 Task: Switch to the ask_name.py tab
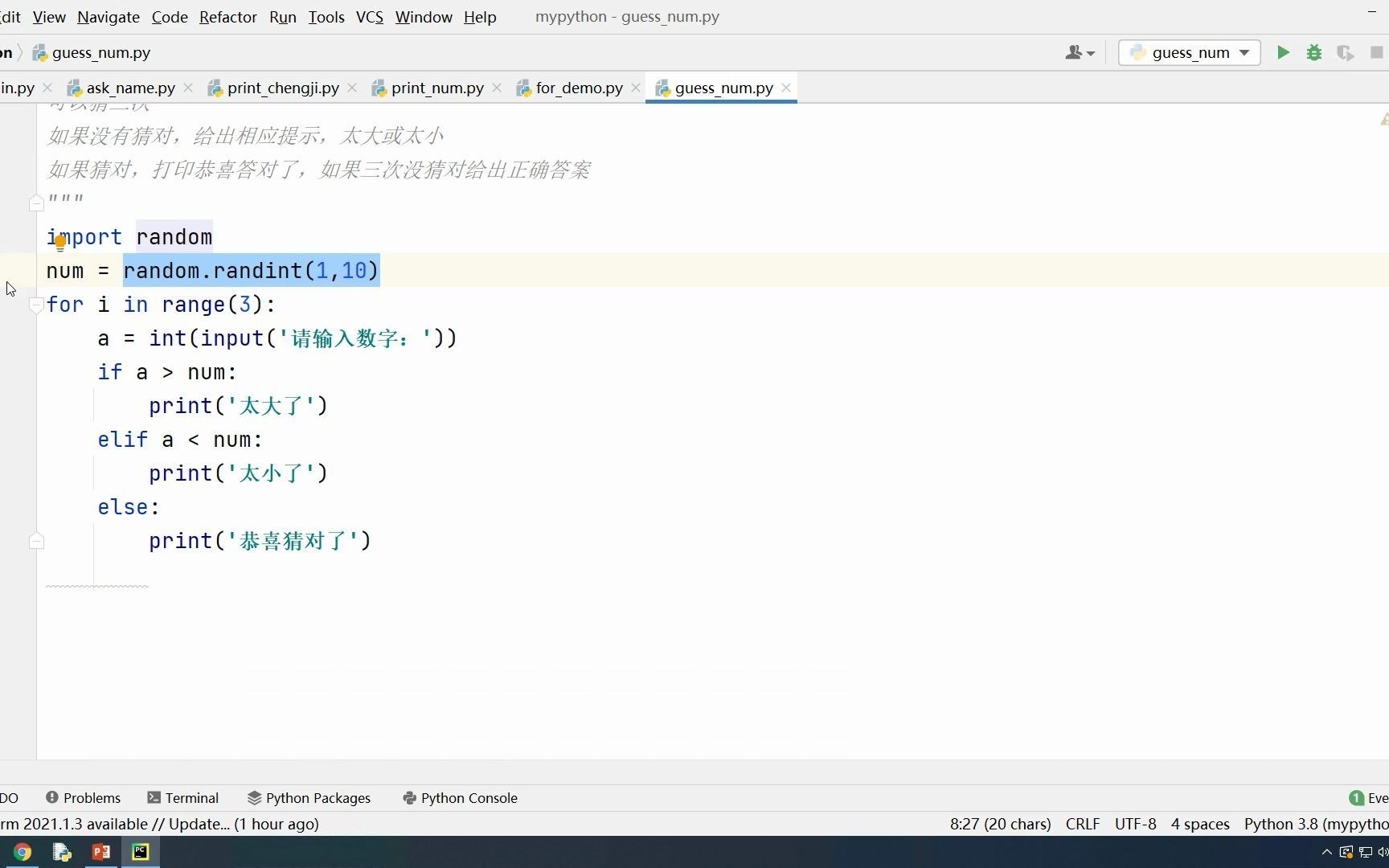(x=130, y=88)
